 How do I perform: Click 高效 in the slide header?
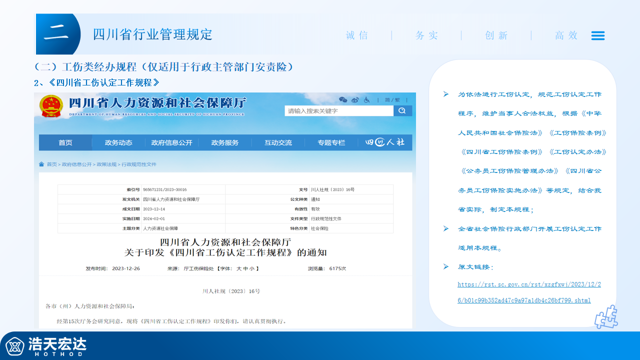tap(566, 36)
